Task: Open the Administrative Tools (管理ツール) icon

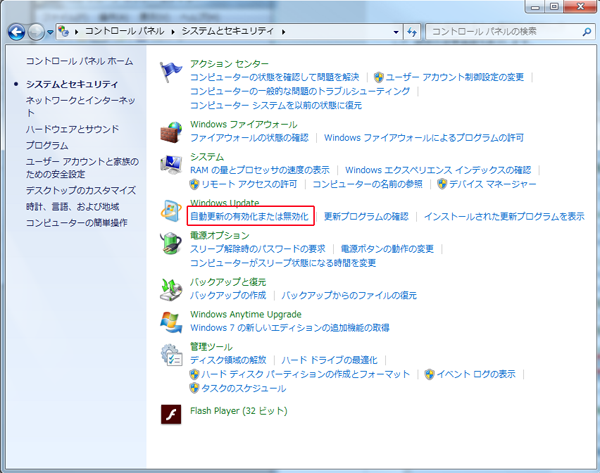Action: click(x=171, y=354)
